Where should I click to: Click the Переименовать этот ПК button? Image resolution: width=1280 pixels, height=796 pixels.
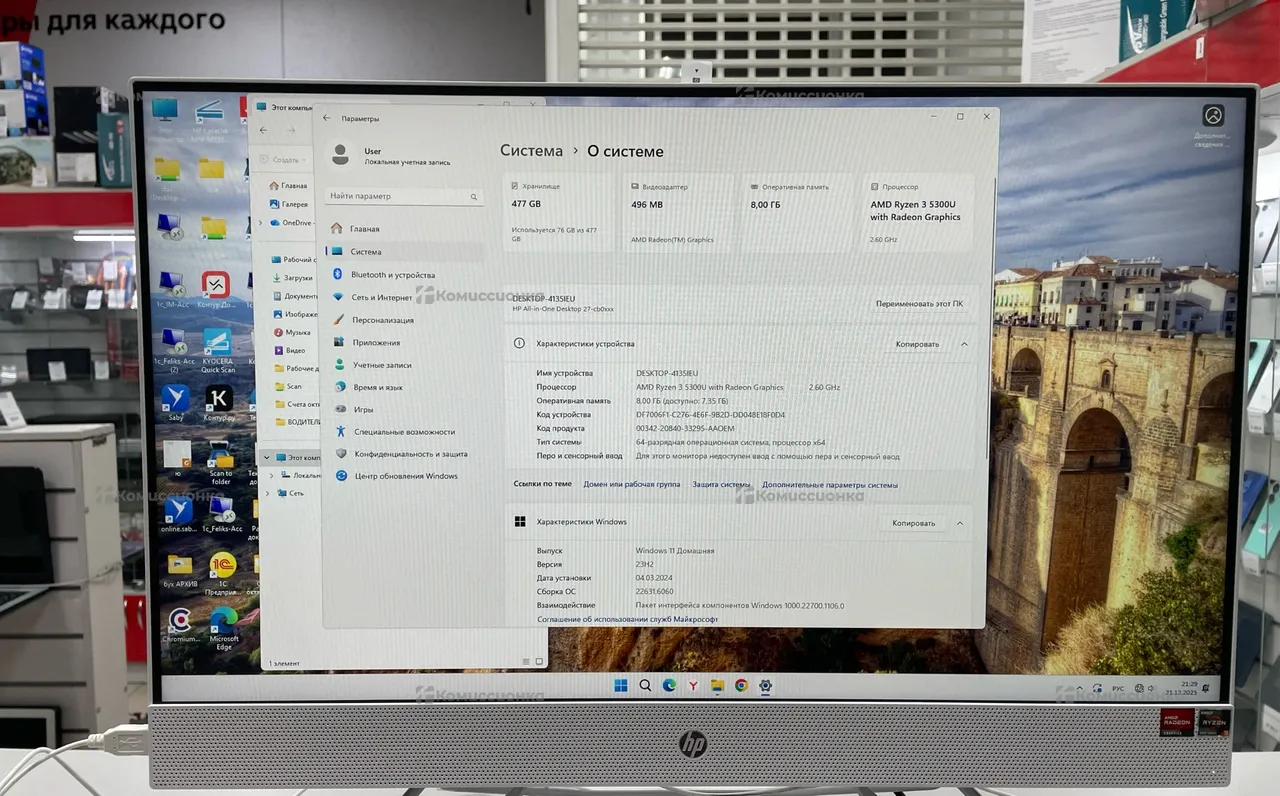tap(919, 303)
